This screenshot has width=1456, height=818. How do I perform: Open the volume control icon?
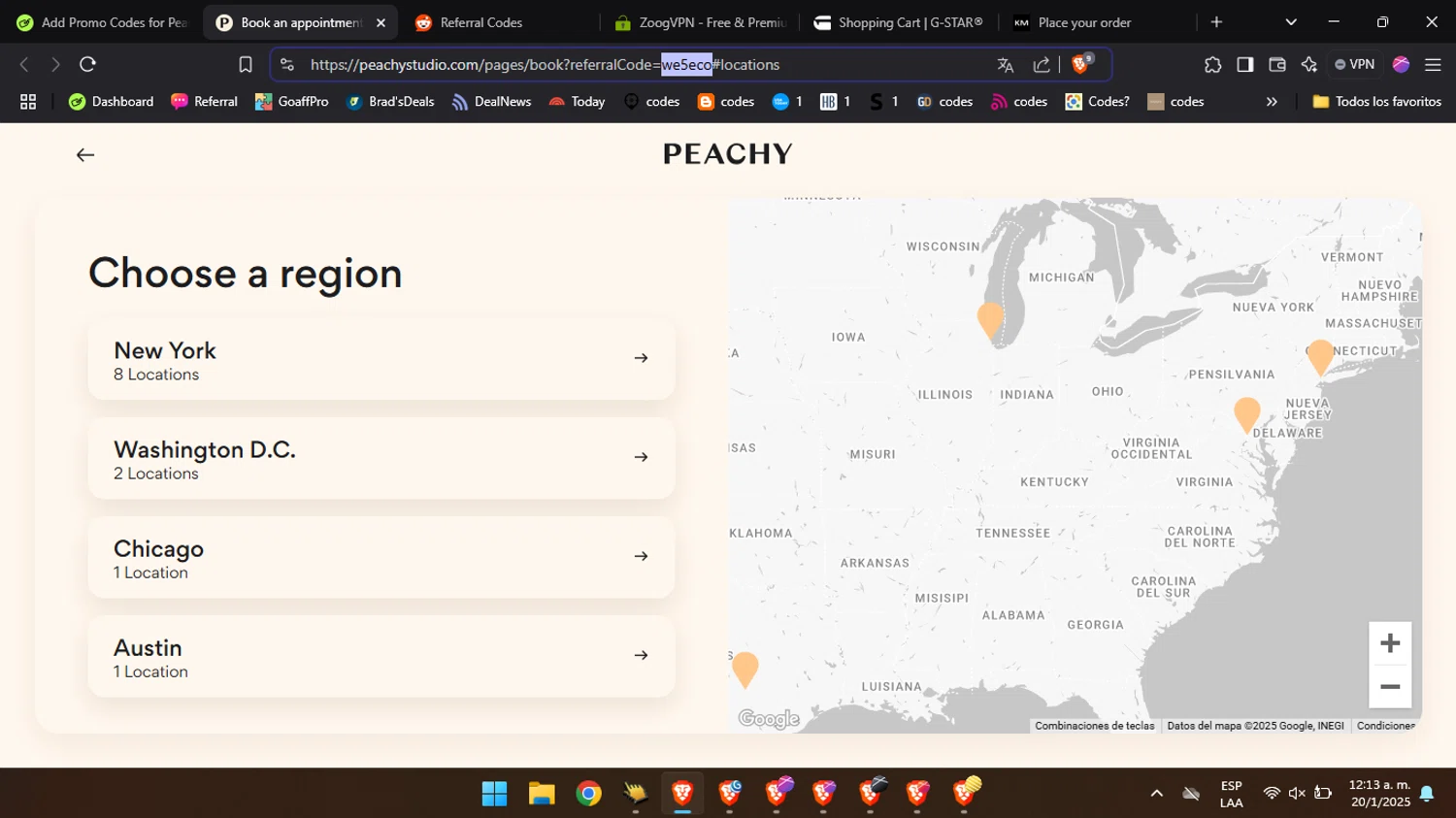[x=1297, y=794]
